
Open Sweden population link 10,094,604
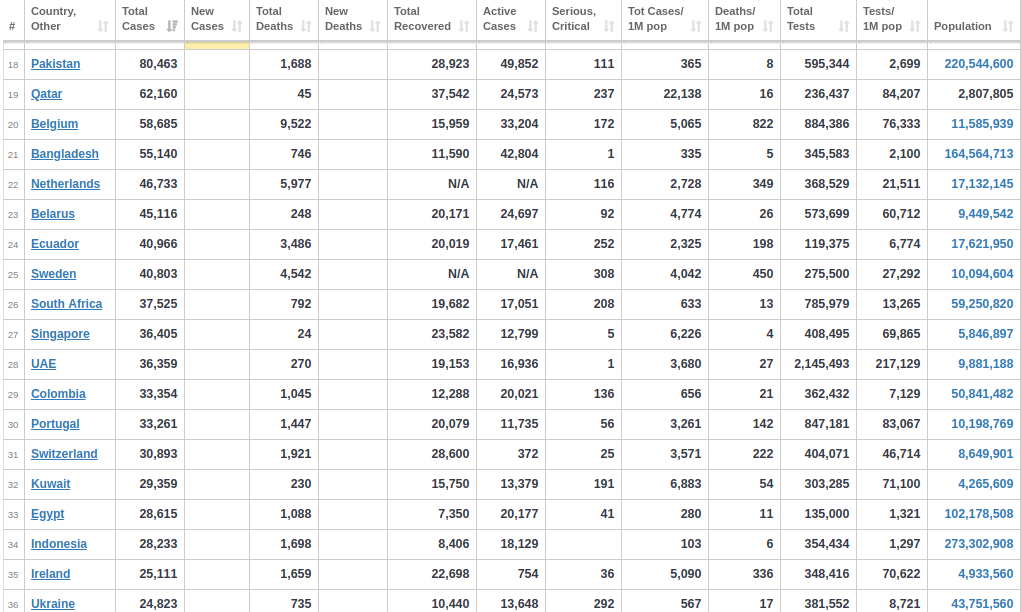[x=982, y=273]
